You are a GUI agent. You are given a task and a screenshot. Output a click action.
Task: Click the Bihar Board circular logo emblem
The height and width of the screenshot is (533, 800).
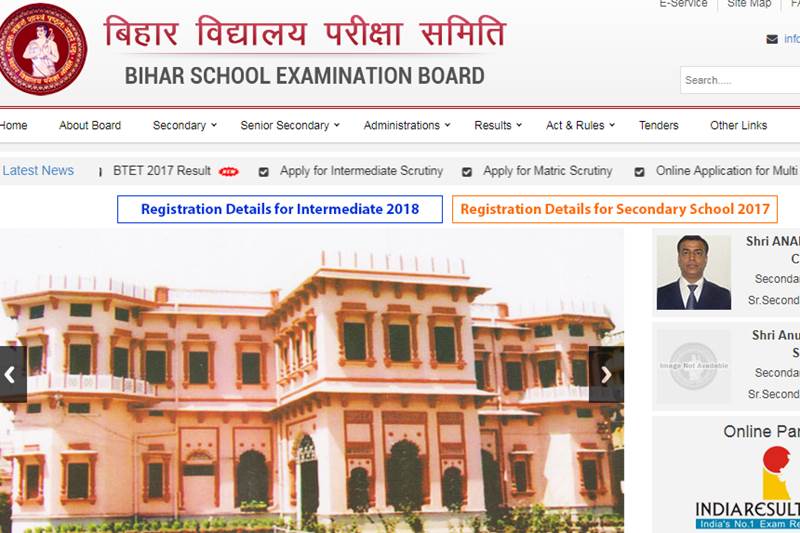click(42, 49)
